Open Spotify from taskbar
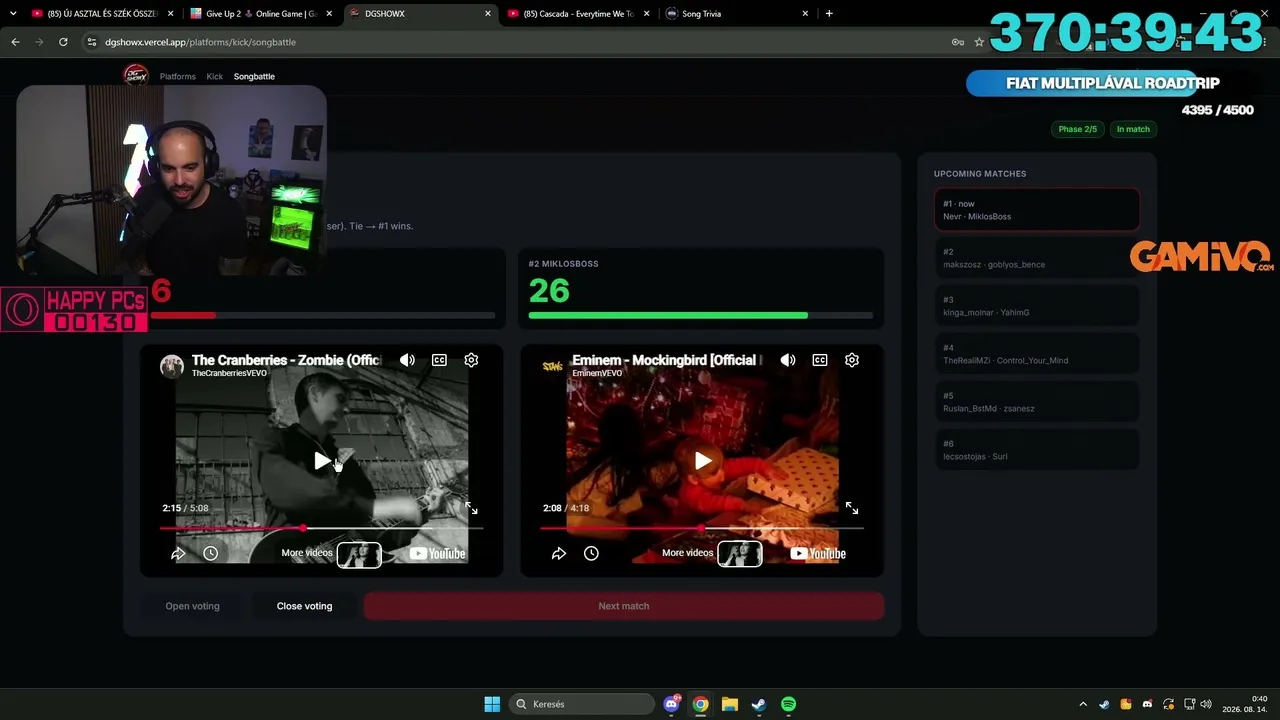 [788, 704]
